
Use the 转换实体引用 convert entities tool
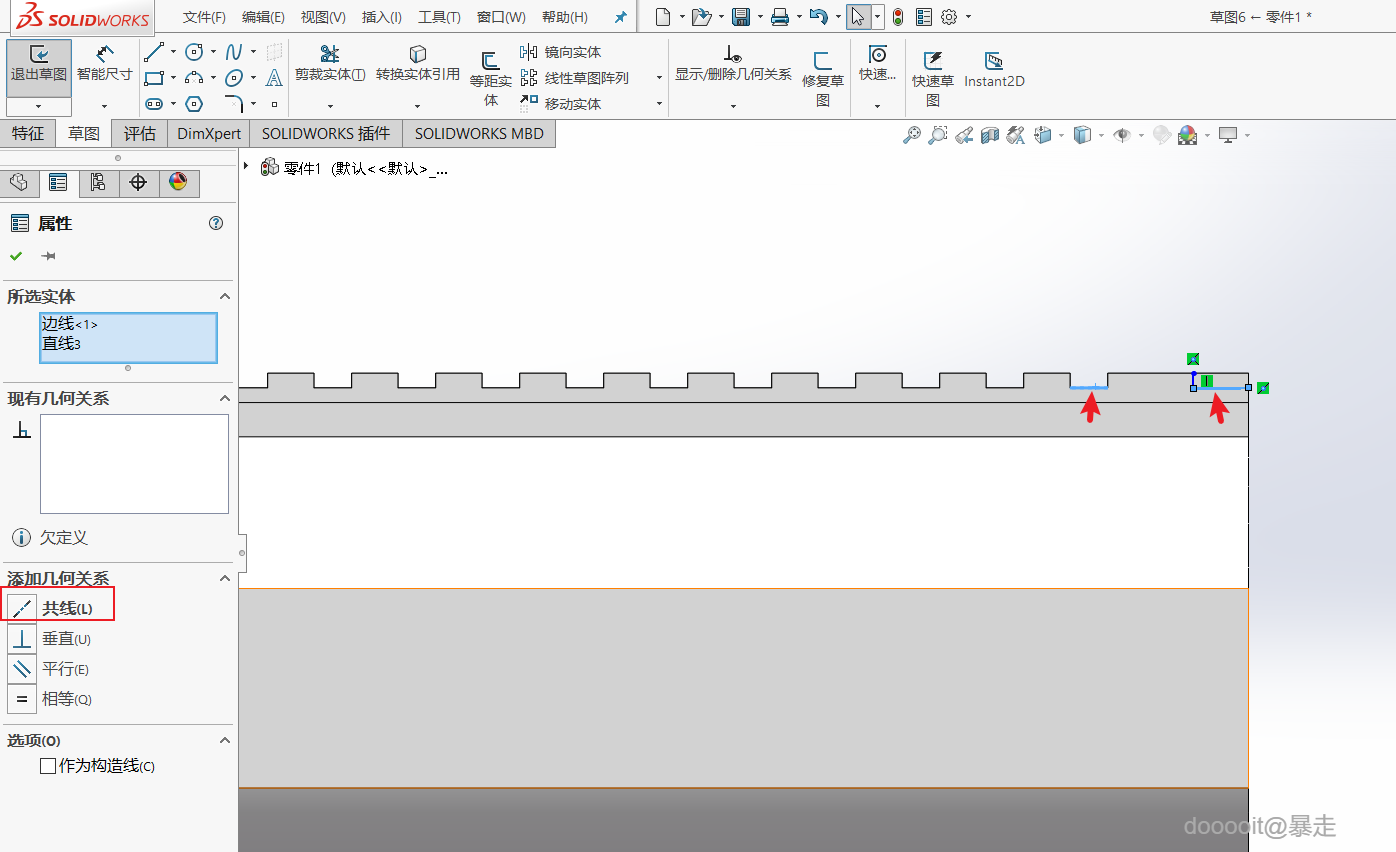pos(418,64)
